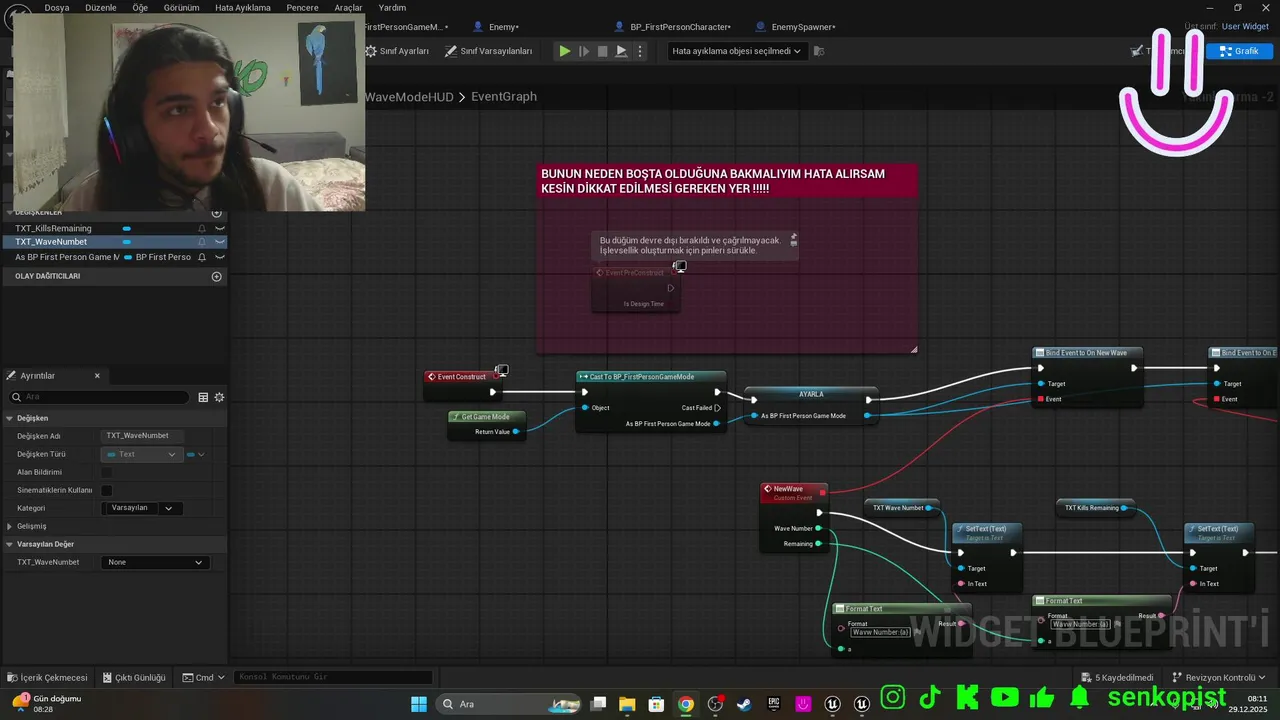Open the Araçlar menu
Viewport: 1280px width, 720px height.
348,7
